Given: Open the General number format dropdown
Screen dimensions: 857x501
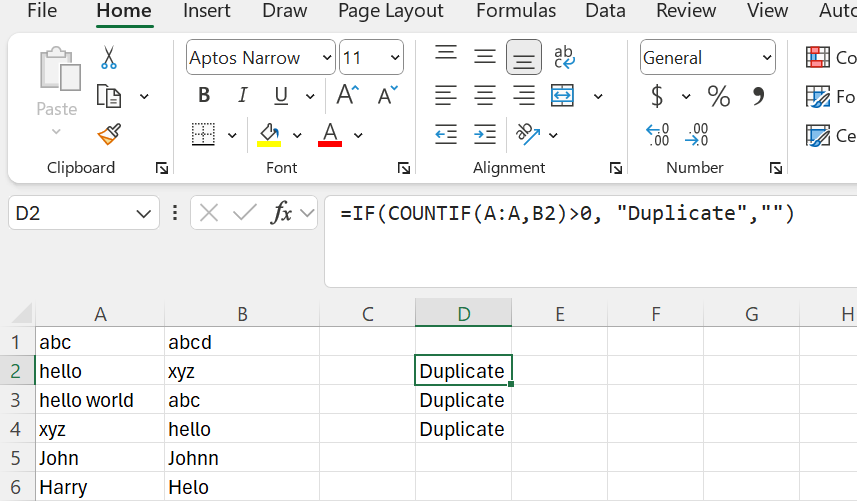Looking at the screenshot, I should [x=767, y=57].
